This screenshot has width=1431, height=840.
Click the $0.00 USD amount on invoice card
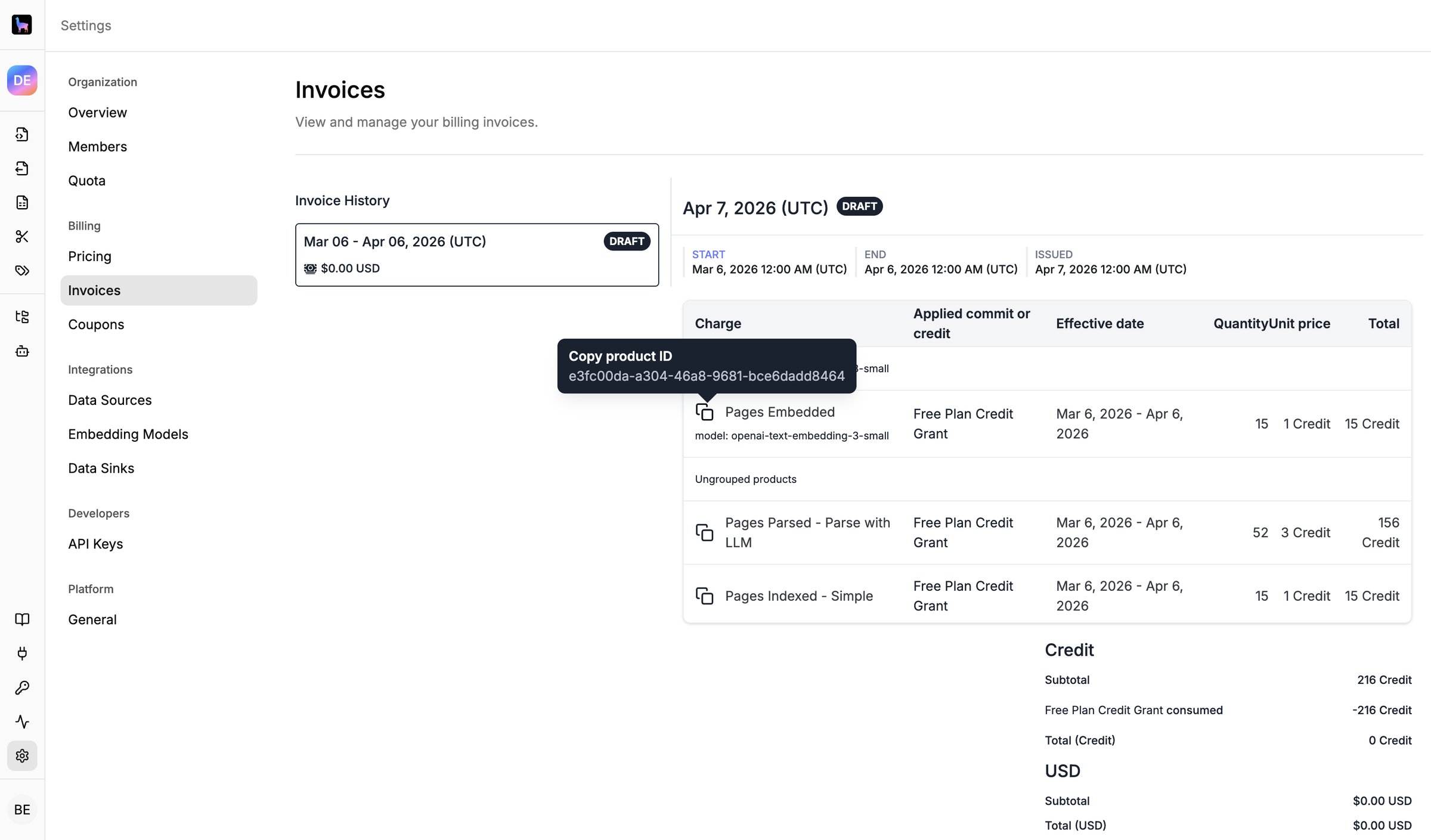[350, 268]
